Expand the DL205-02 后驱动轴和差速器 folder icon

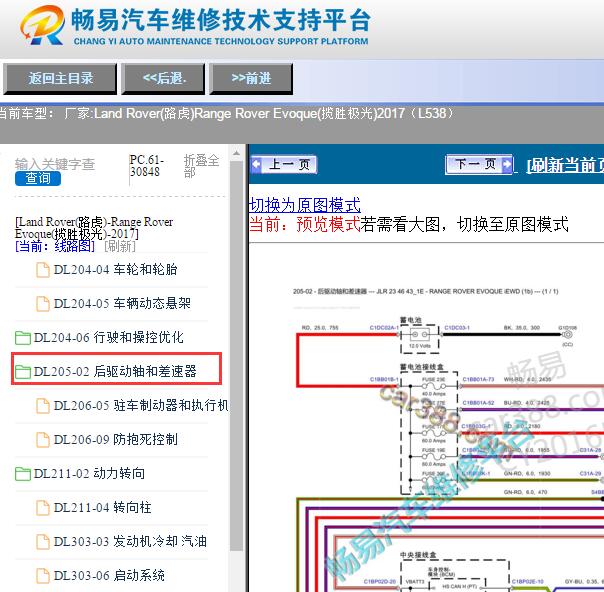23,372
